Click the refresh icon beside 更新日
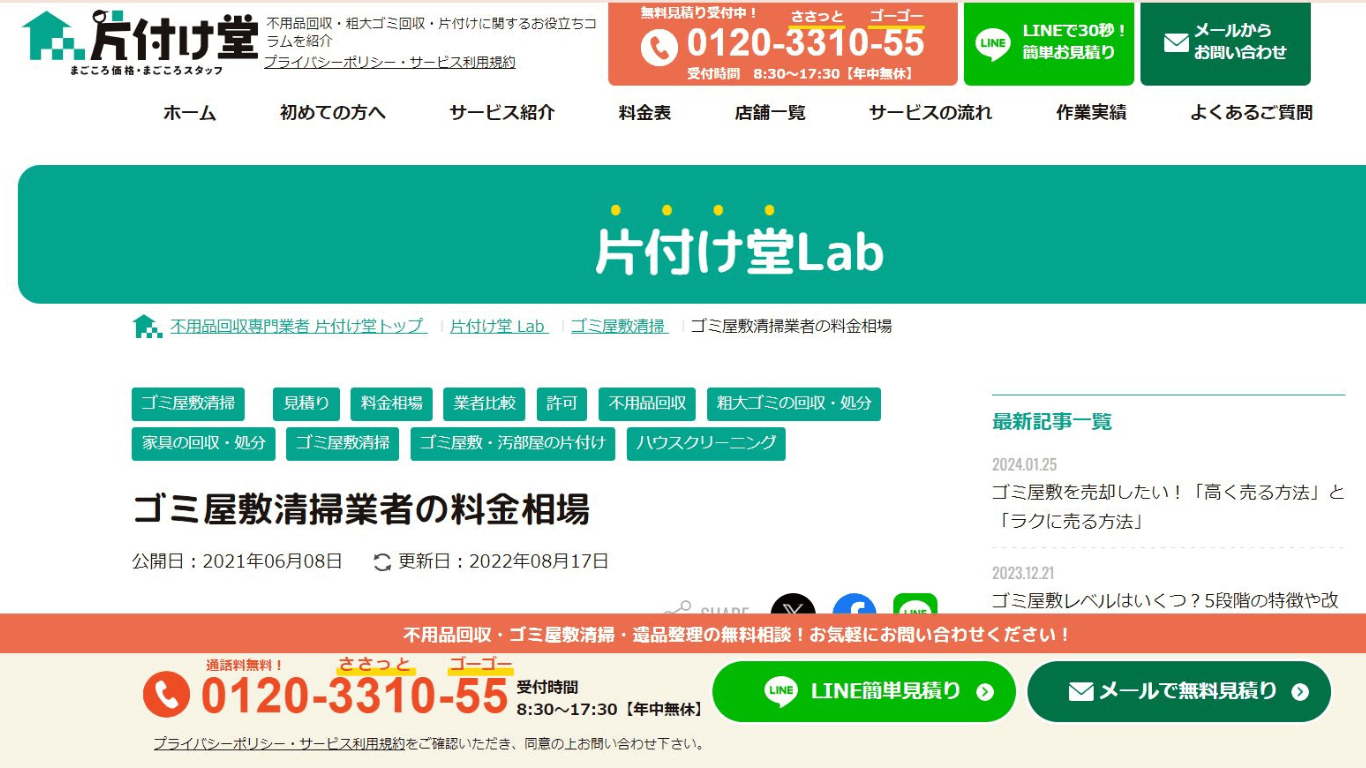 pos(382,562)
